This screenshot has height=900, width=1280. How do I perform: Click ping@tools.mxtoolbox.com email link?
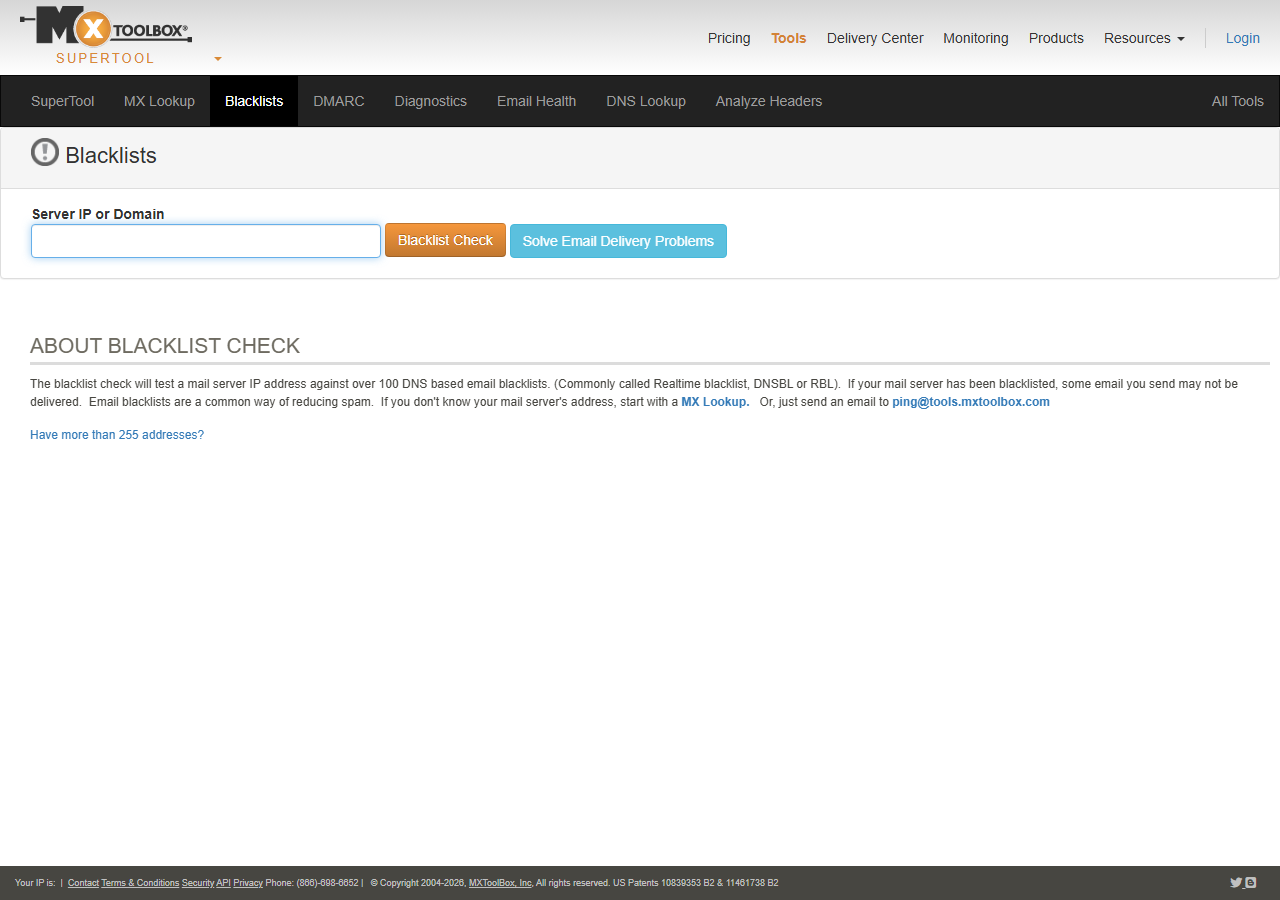coord(971,402)
